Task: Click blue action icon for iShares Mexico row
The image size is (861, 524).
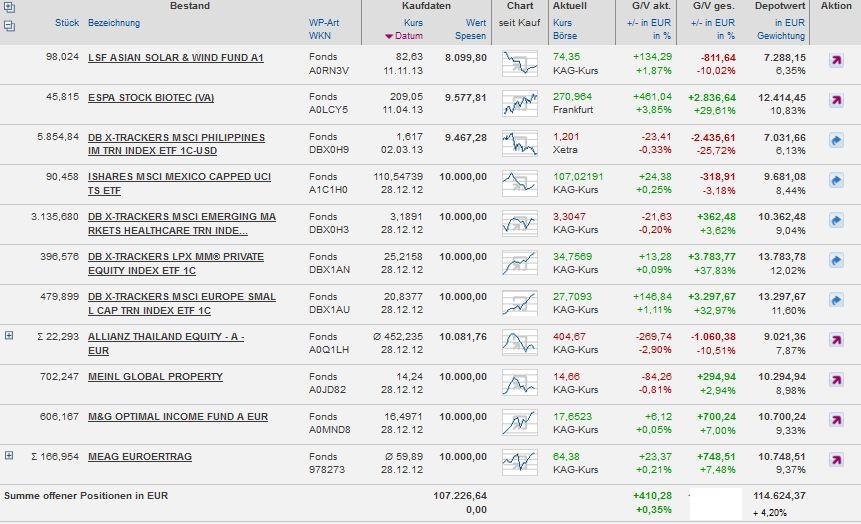Action: click(836, 182)
